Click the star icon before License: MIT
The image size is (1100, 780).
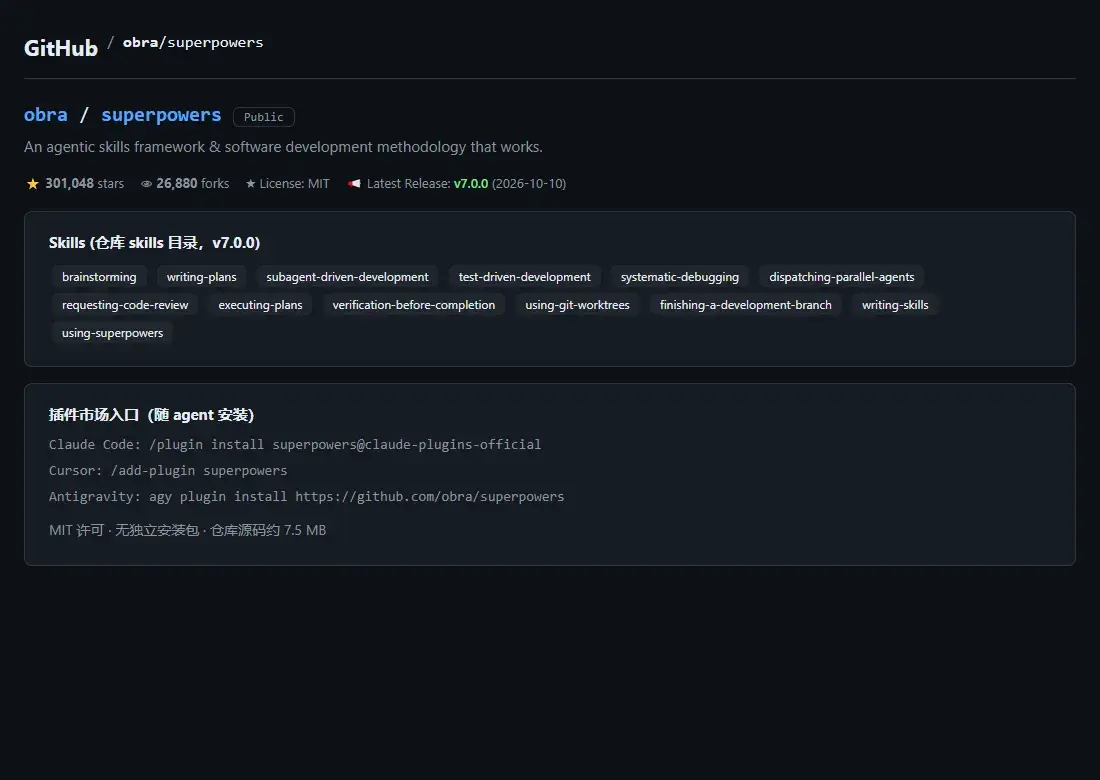click(x=250, y=184)
